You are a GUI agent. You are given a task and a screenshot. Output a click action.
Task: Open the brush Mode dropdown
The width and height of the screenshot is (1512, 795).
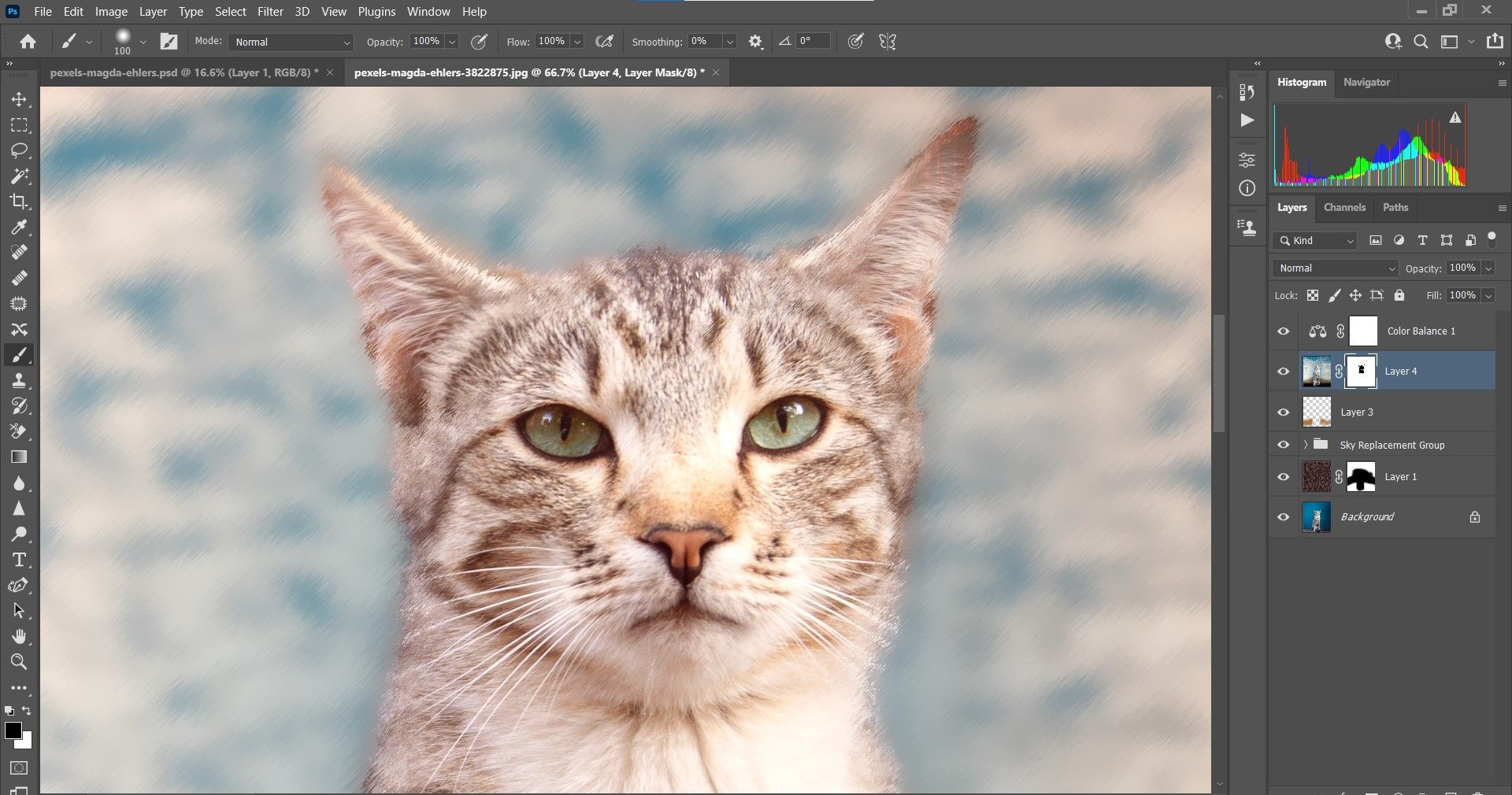click(x=291, y=42)
